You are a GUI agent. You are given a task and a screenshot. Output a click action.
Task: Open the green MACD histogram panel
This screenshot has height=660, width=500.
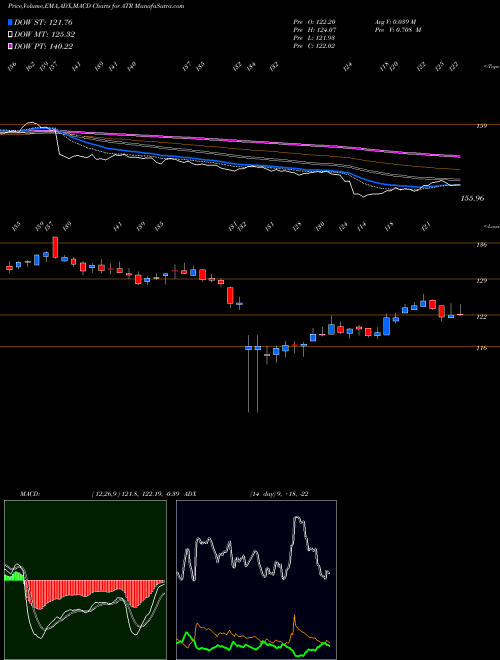85,580
